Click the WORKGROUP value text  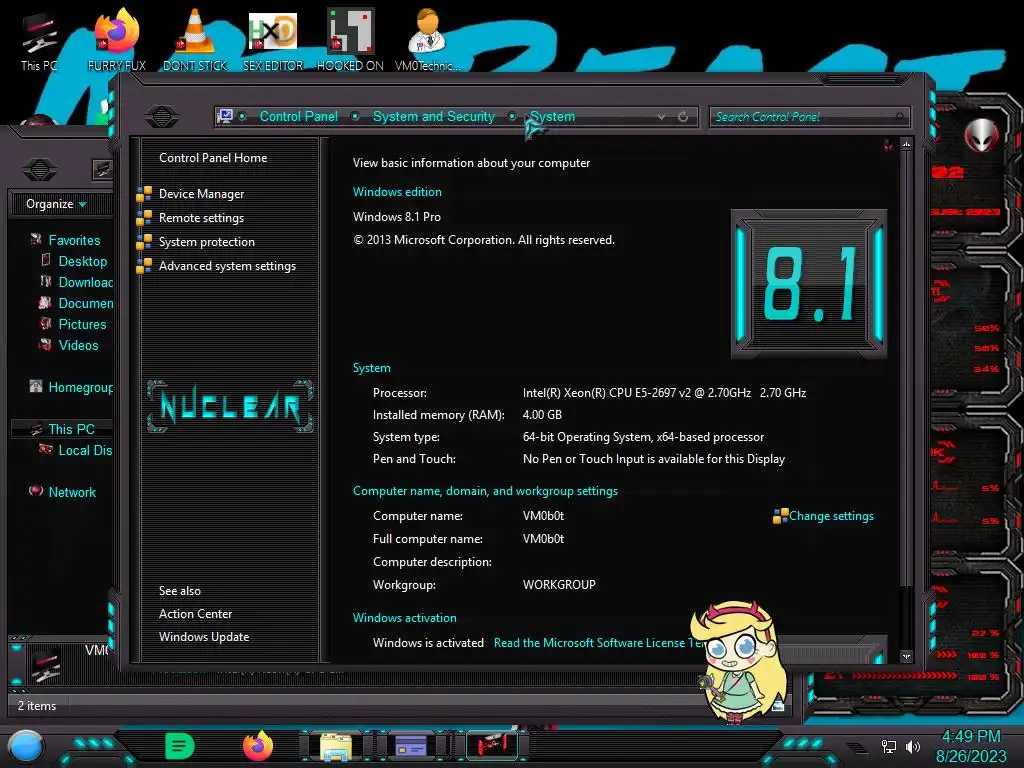click(x=559, y=584)
